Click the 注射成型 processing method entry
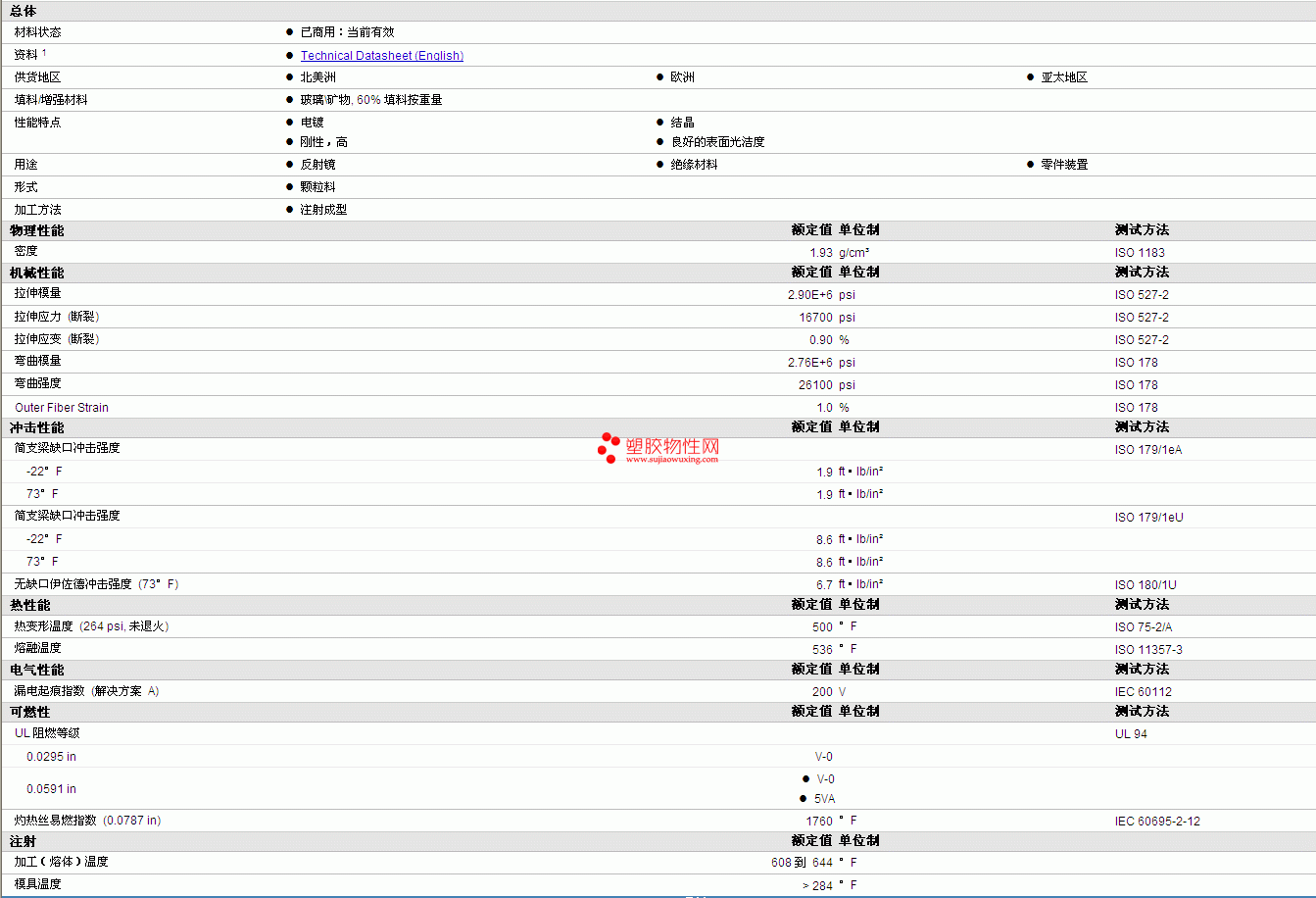 click(x=324, y=210)
